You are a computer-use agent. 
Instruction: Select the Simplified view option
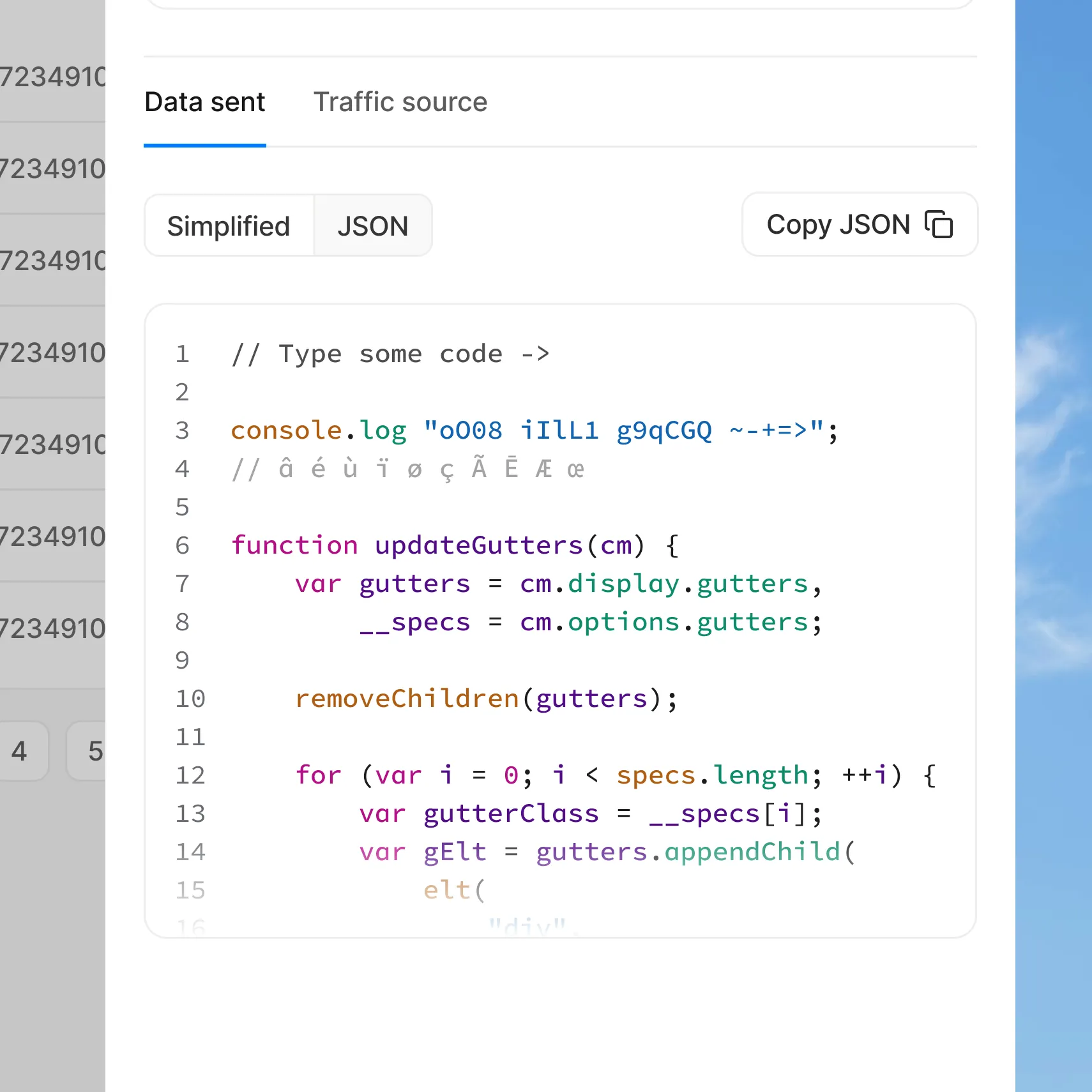tap(229, 226)
